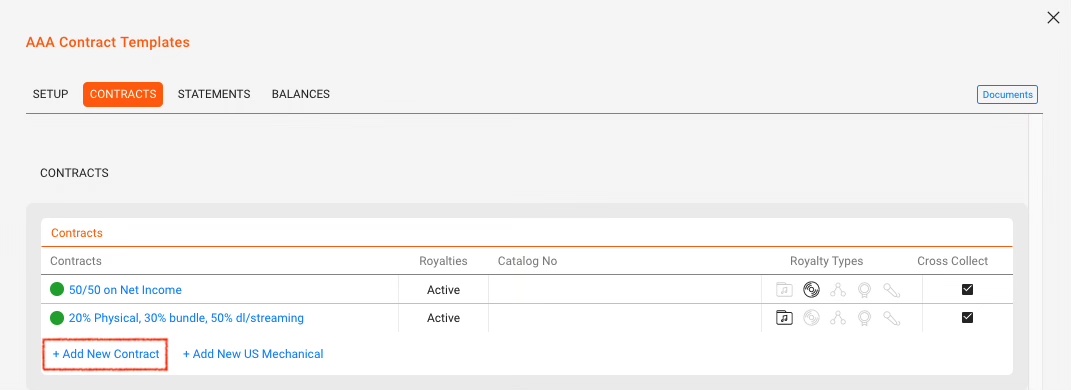Click the green status dot beside 50/50 on Net Income
This screenshot has width=1071, height=390.
coord(57,290)
